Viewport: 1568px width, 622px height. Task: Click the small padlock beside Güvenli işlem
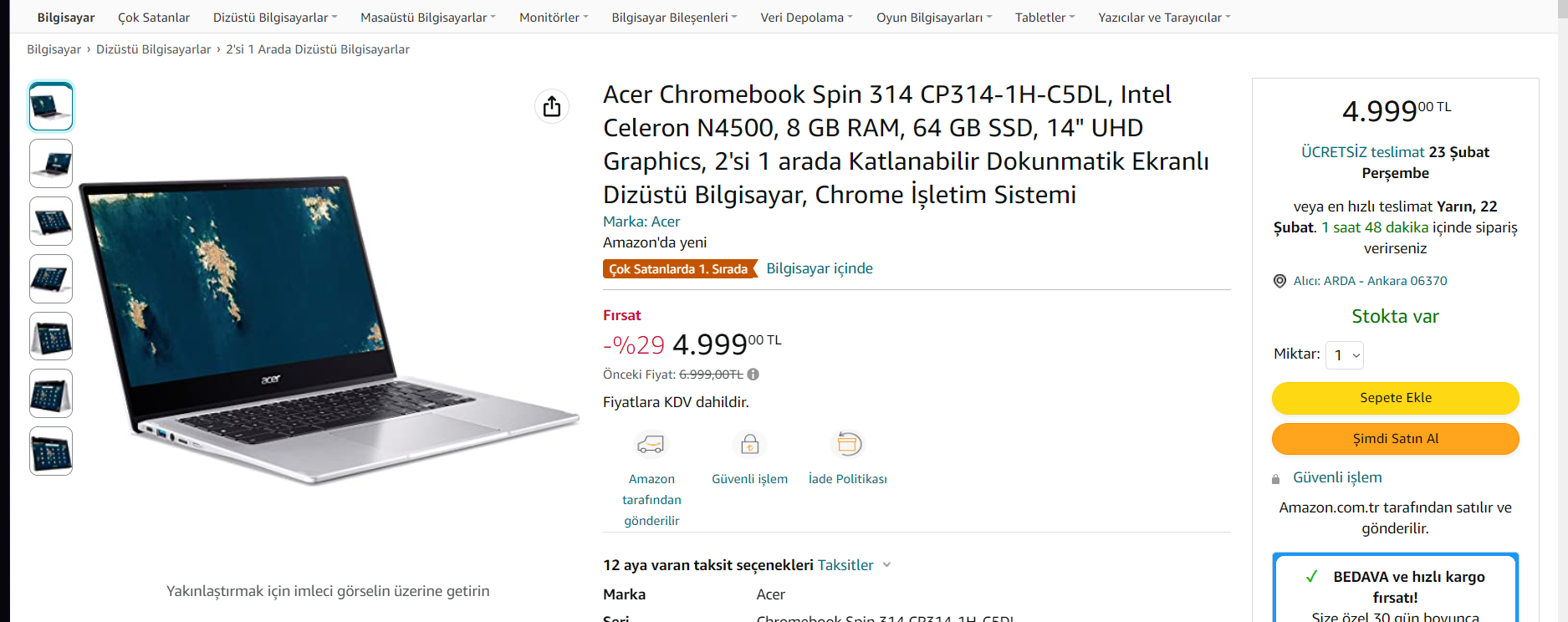(1276, 479)
